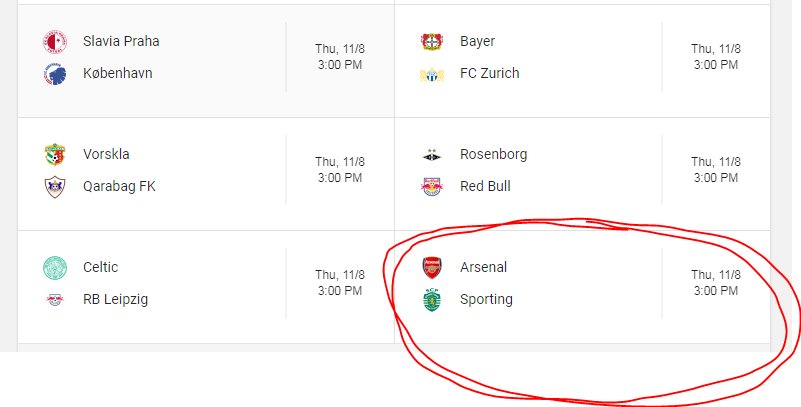This screenshot has height=407, width=801.
Task: Click the FC Zurich logo
Action: coord(432,75)
